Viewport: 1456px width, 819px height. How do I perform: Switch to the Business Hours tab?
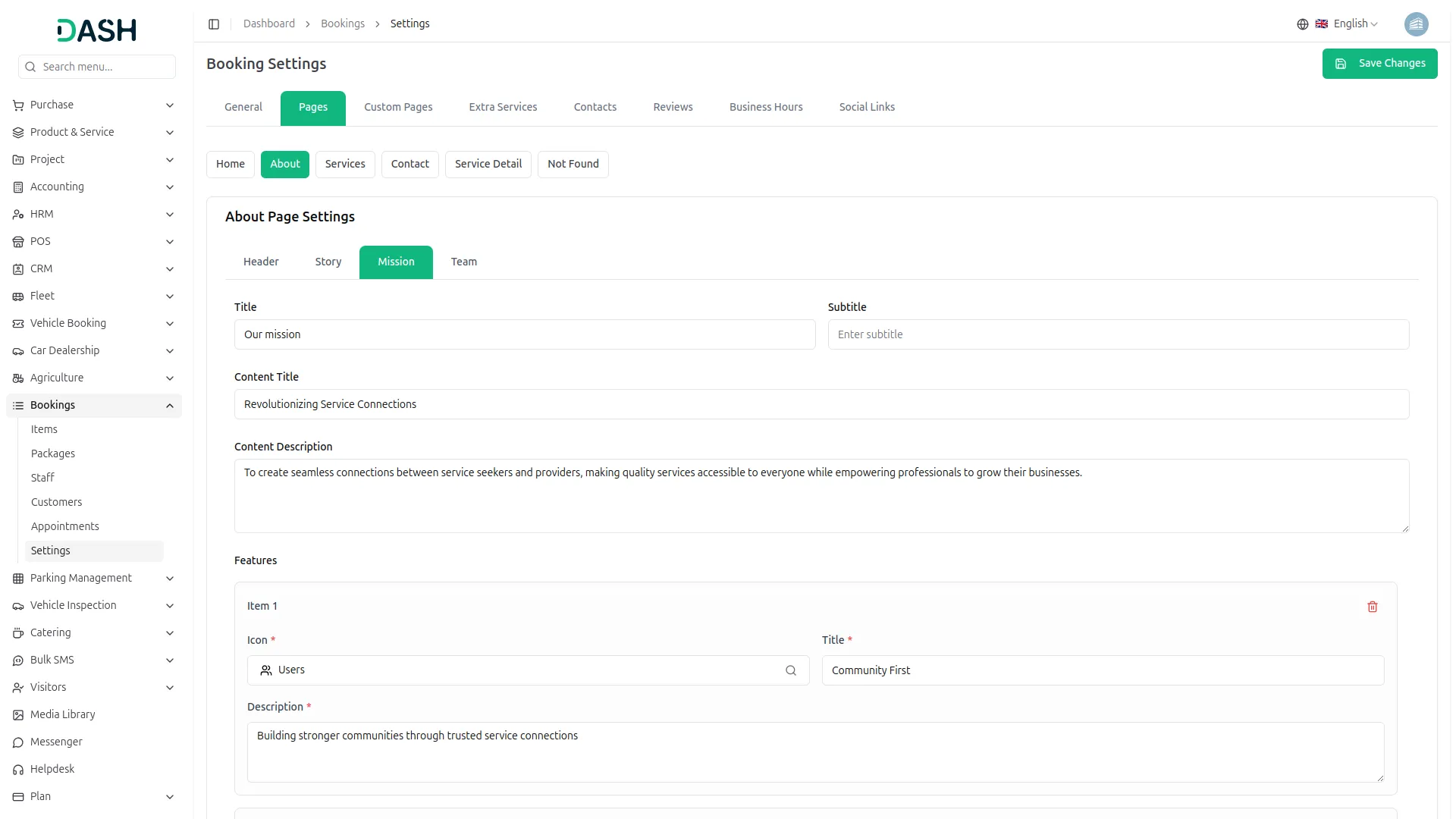pyautogui.click(x=765, y=107)
